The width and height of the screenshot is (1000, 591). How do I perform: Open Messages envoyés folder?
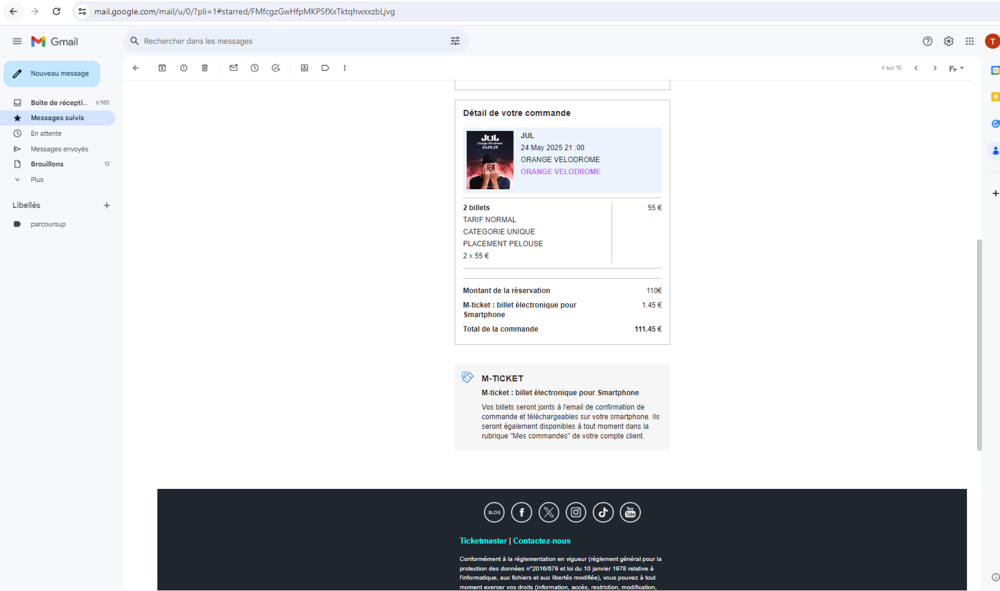click(x=57, y=149)
